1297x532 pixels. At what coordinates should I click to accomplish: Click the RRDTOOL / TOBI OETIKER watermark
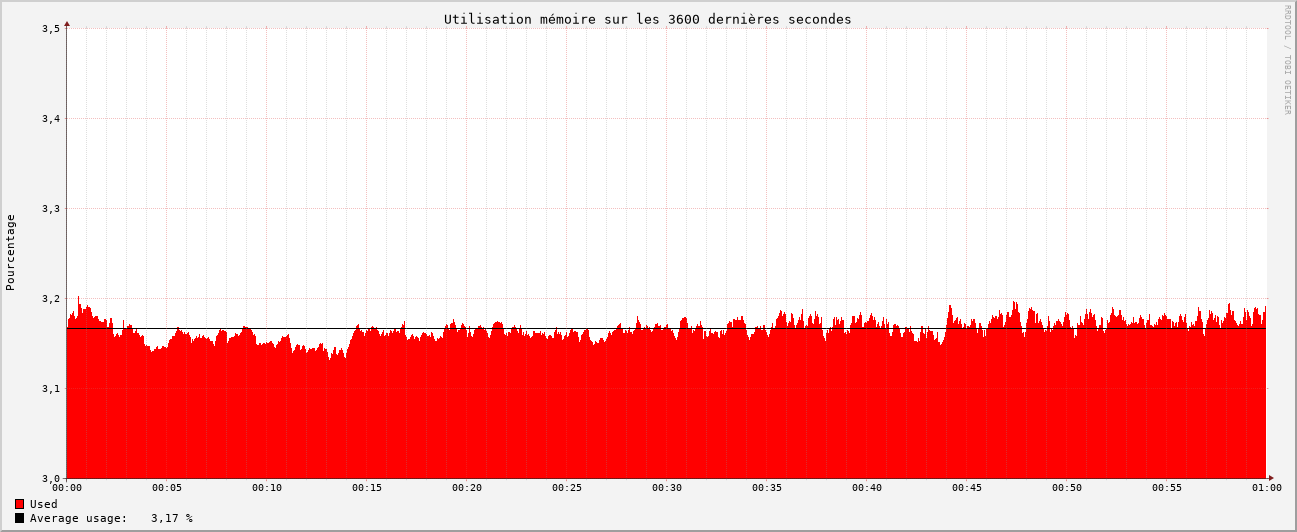1287,59
